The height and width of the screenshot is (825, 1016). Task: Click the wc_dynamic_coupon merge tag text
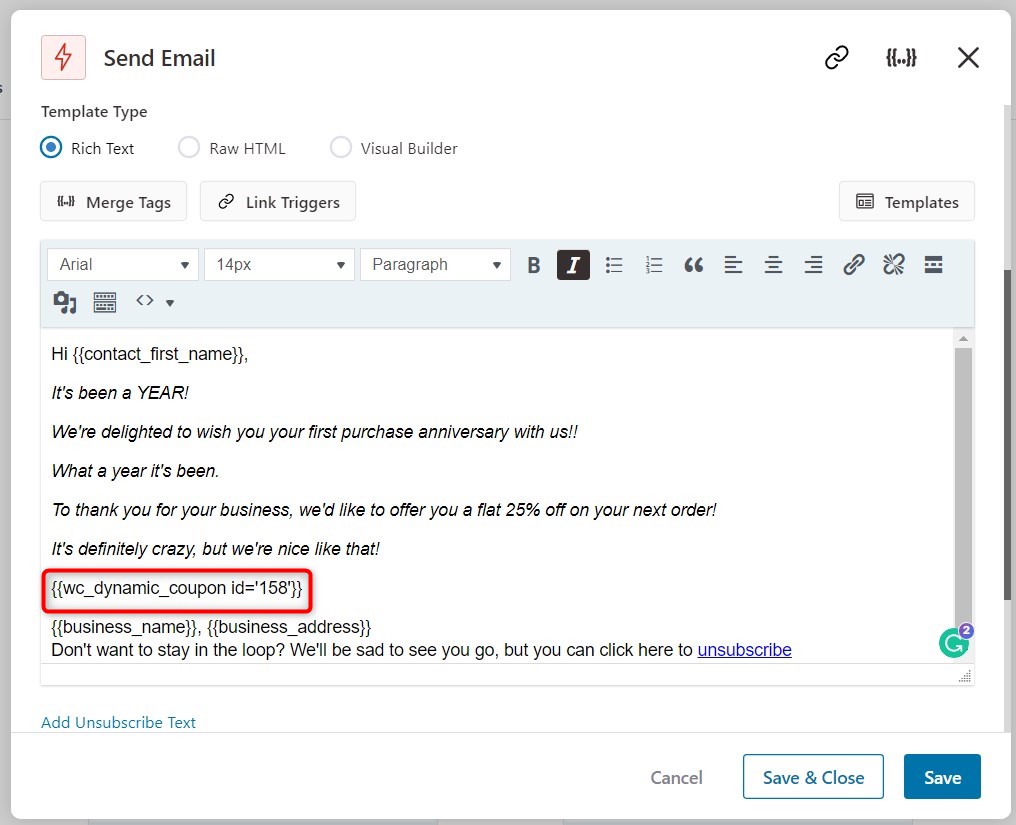(177, 588)
